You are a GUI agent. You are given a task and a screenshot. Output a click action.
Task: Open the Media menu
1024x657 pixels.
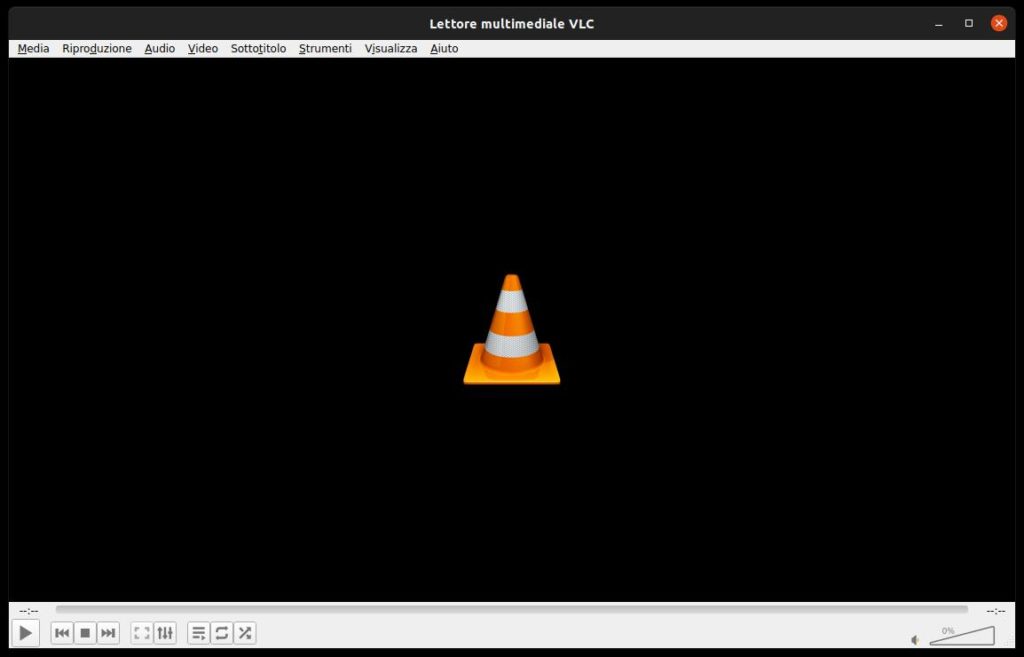point(33,48)
